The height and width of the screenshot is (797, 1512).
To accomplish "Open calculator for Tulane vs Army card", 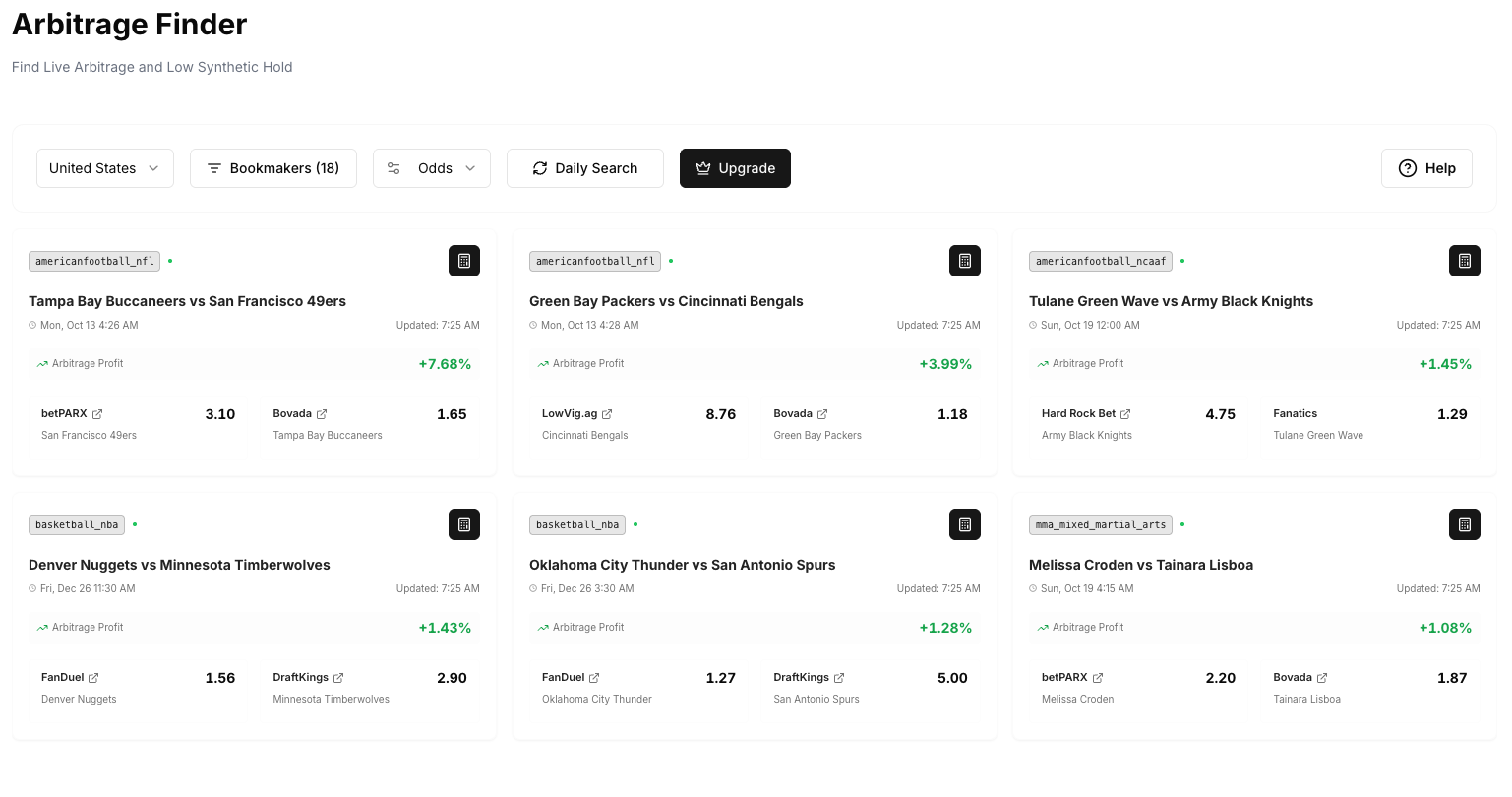I will click(x=1464, y=261).
